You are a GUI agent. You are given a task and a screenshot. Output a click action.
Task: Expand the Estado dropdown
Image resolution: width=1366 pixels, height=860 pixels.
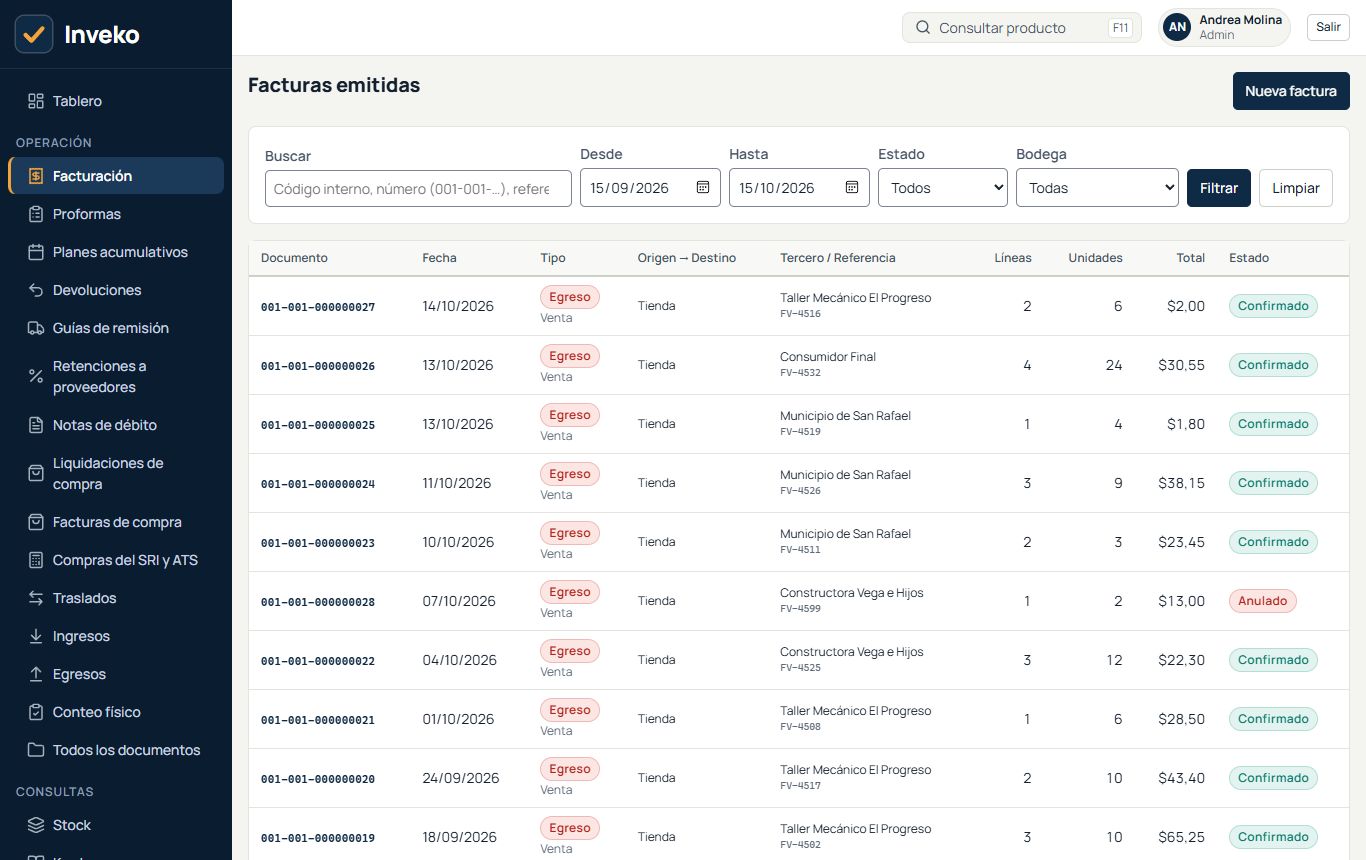coord(943,188)
